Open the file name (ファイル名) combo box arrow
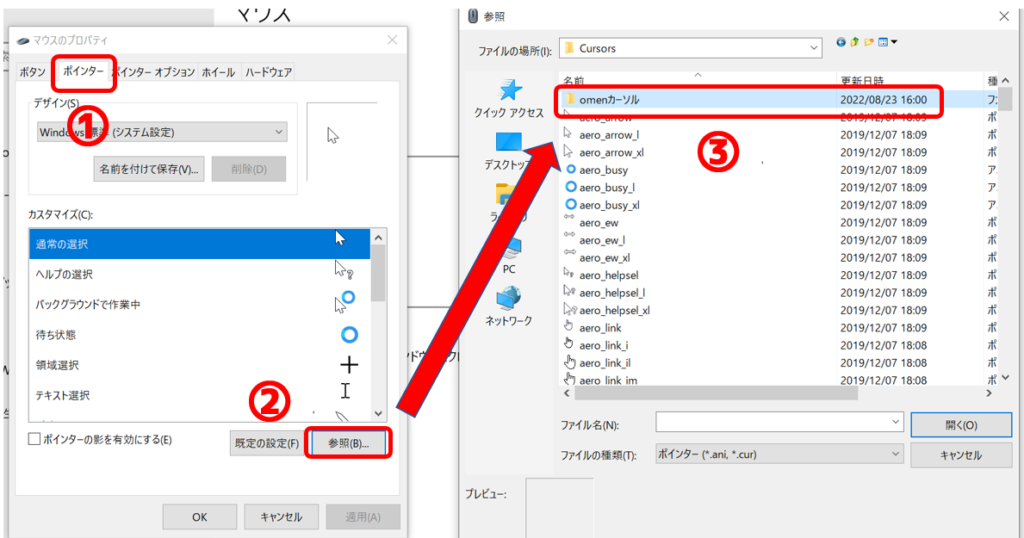This screenshot has width=1024, height=538. (895, 422)
